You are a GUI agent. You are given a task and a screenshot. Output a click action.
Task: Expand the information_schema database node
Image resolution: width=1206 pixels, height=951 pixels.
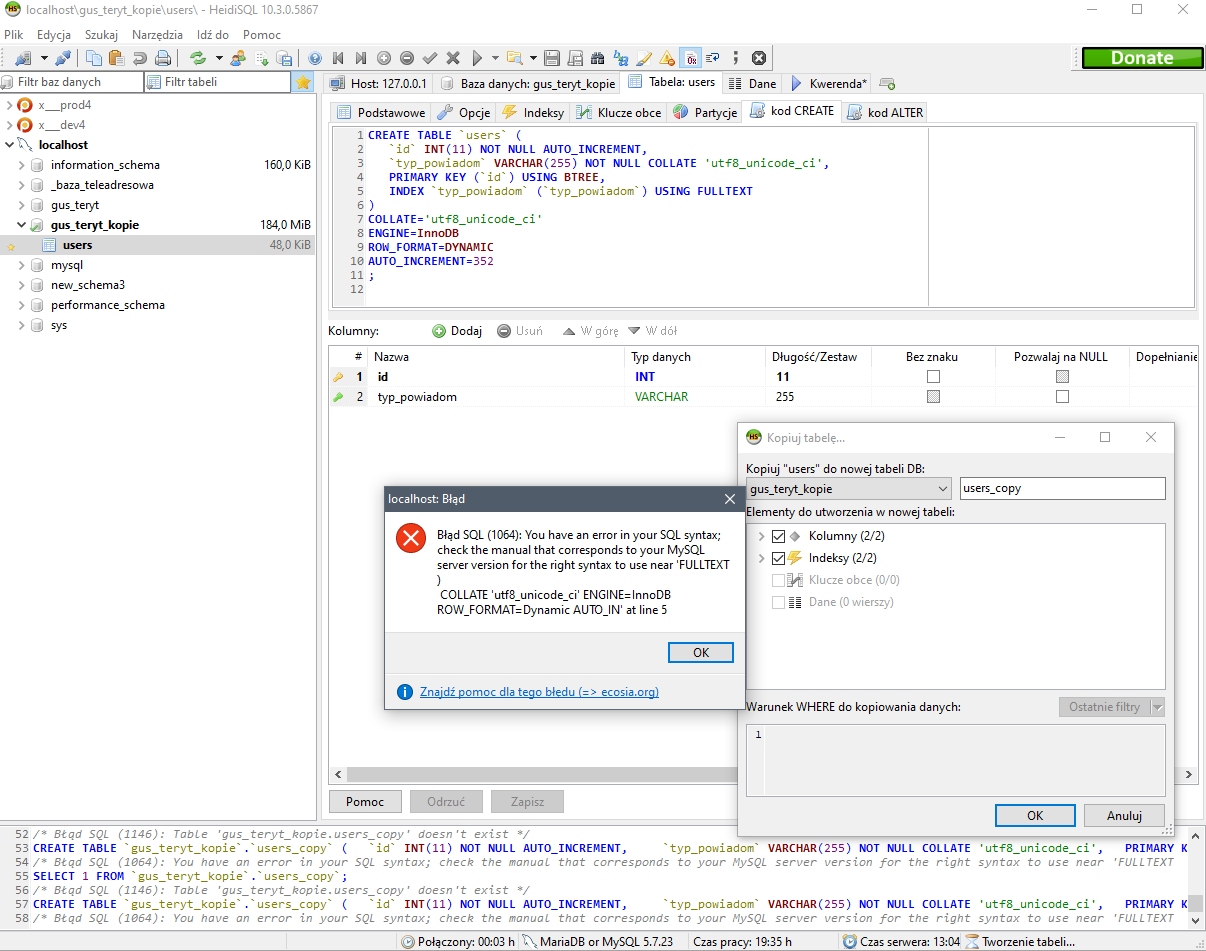point(22,165)
